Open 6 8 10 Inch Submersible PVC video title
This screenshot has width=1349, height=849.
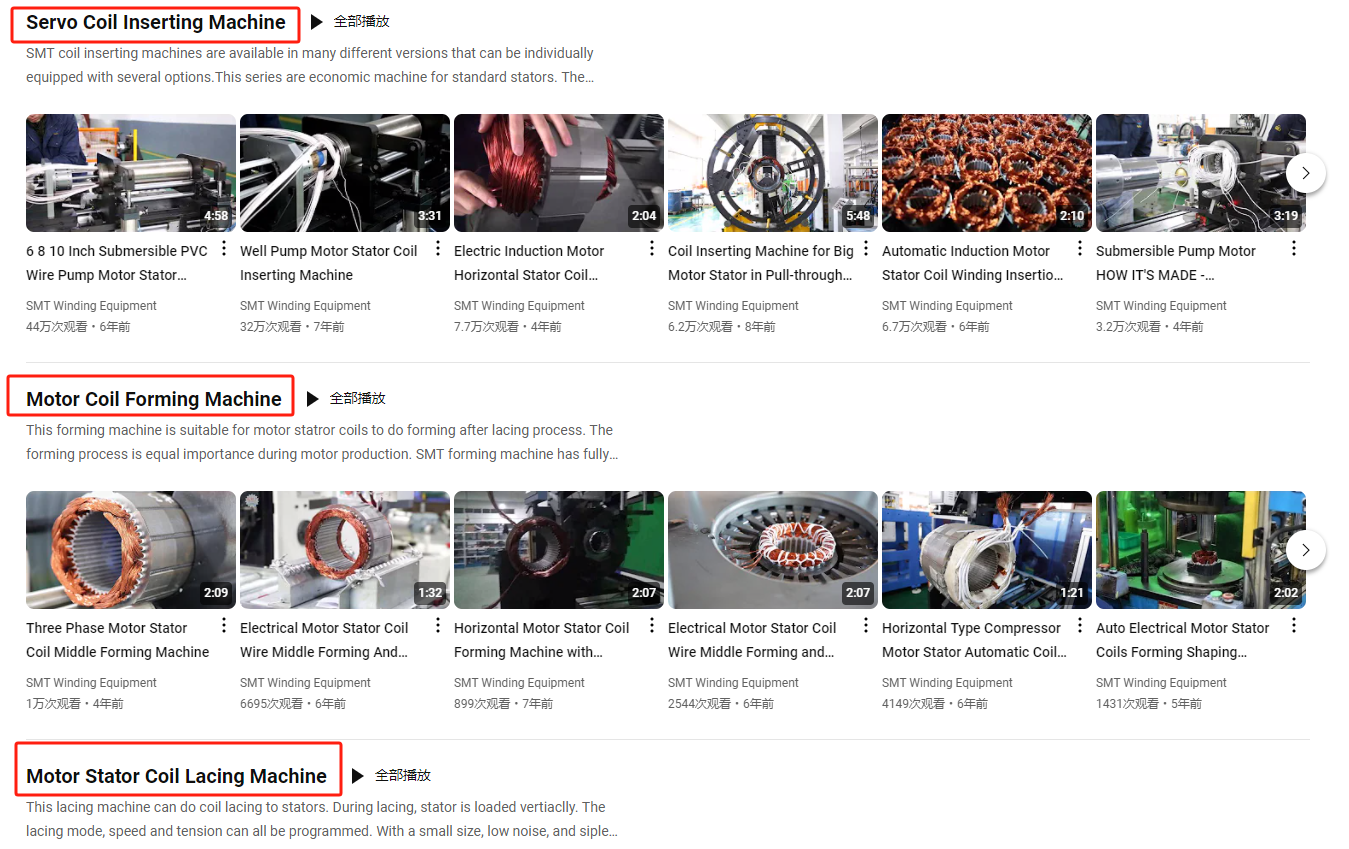coord(116,263)
